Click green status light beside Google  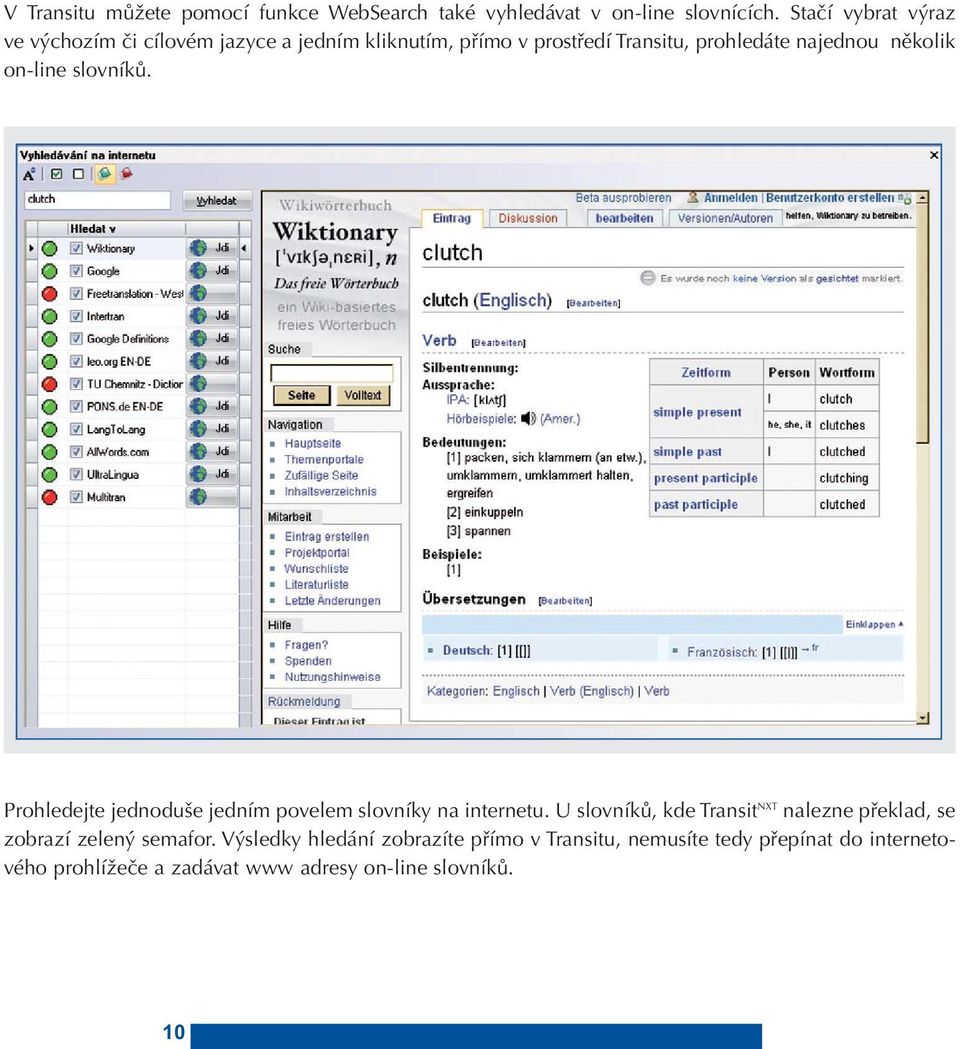50,271
